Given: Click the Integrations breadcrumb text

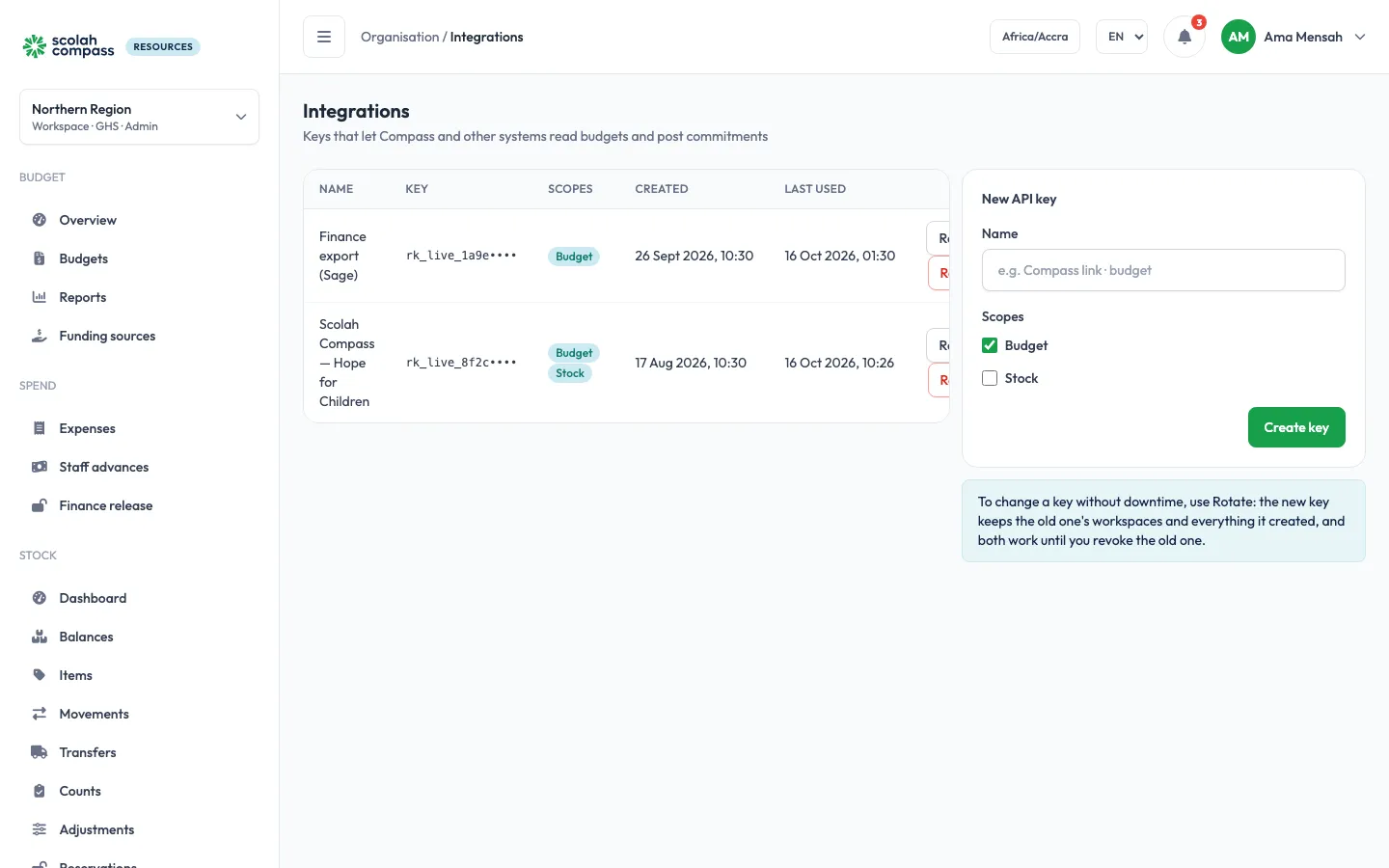Looking at the screenshot, I should pyautogui.click(x=487, y=37).
